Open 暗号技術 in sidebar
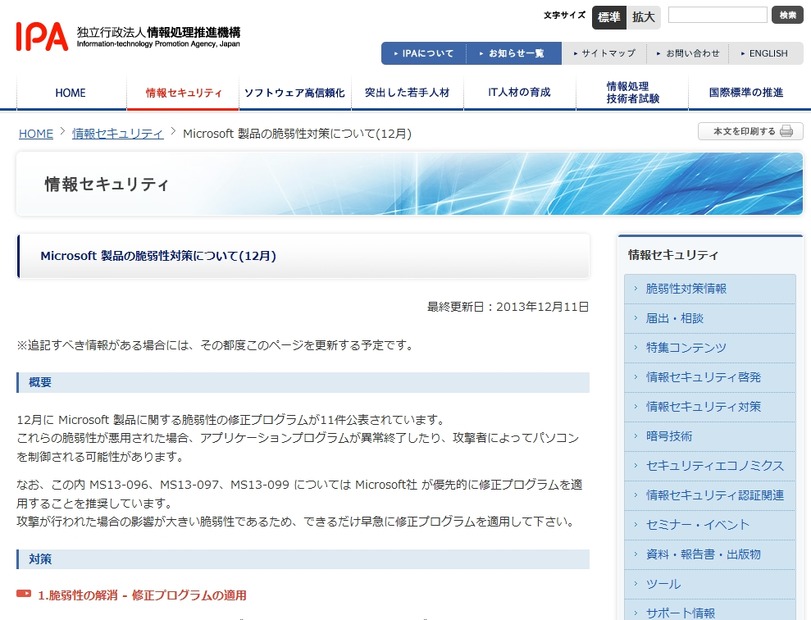Screen dimensions: 811x620 pos(710,436)
